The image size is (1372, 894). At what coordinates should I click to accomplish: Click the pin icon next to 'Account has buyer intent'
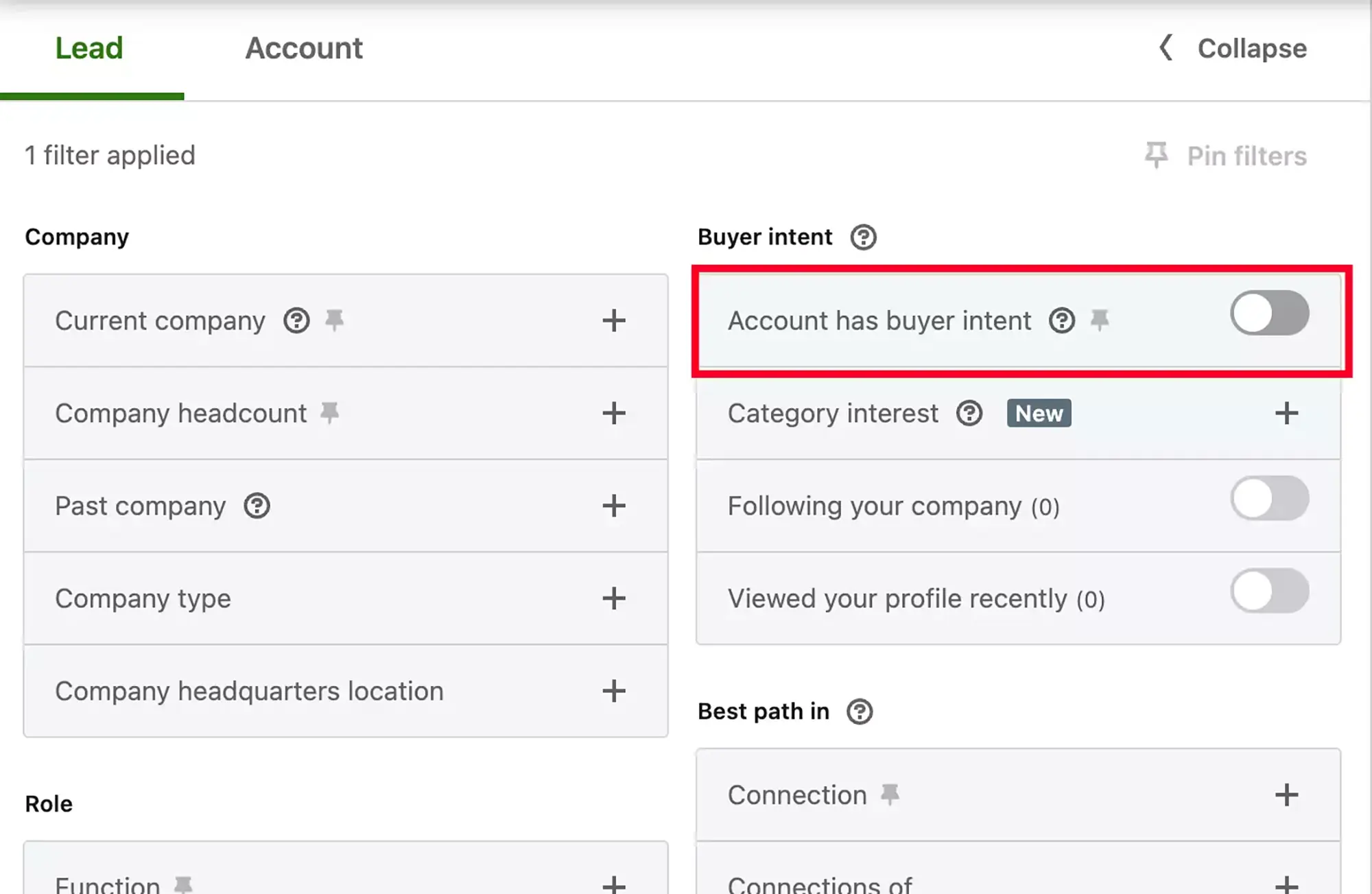coord(1100,318)
